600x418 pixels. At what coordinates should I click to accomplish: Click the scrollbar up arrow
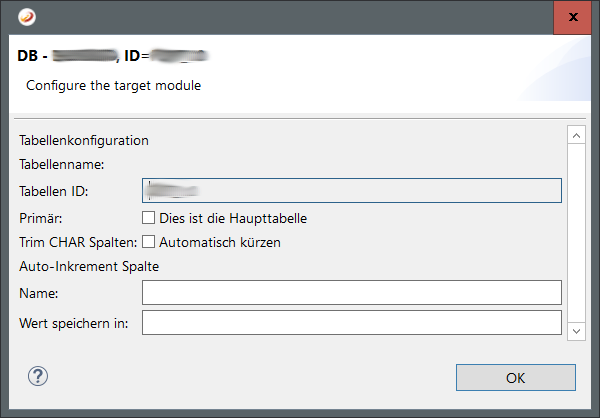pos(575,134)
